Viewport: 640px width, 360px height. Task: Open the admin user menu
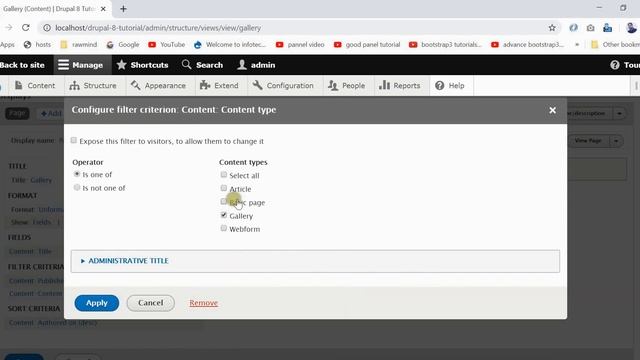[256, 65]
